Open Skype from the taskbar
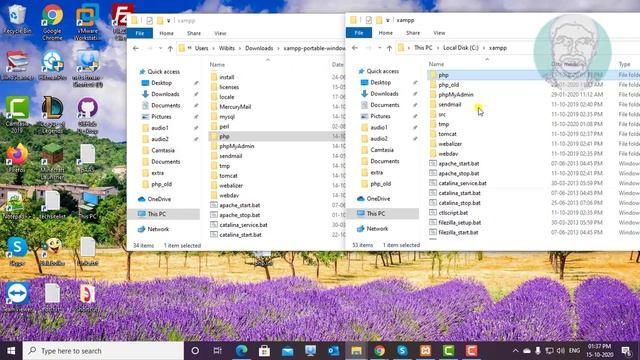Image resolution: width=640 pixels, height=360 pixels. click(x=402, y=351)
